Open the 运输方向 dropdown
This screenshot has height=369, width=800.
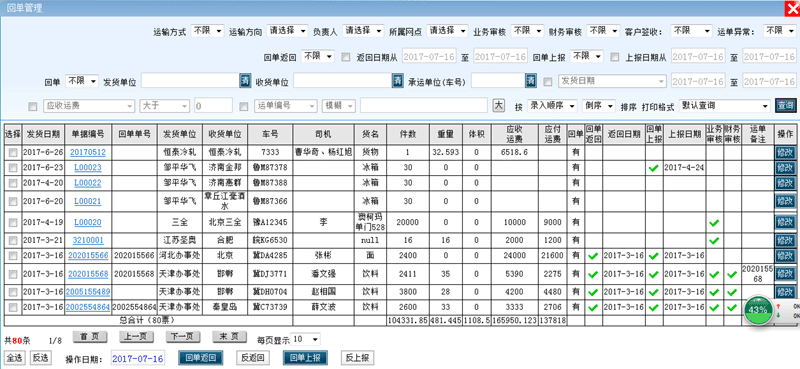288,31
